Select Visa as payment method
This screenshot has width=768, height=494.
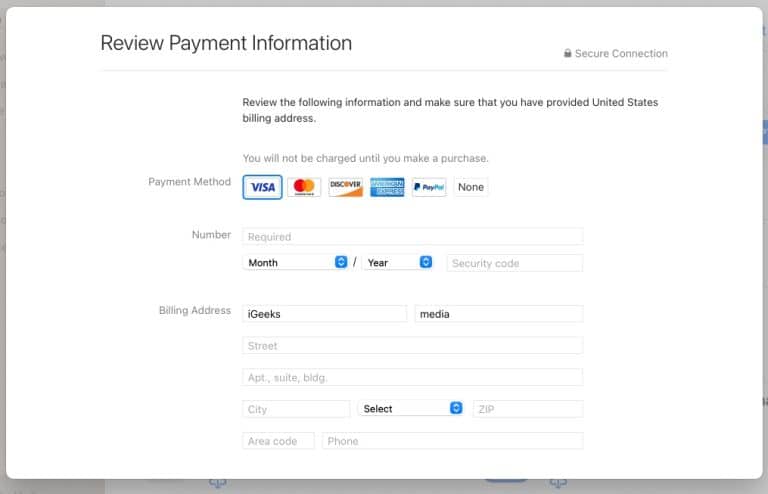[x=262, y=187]
